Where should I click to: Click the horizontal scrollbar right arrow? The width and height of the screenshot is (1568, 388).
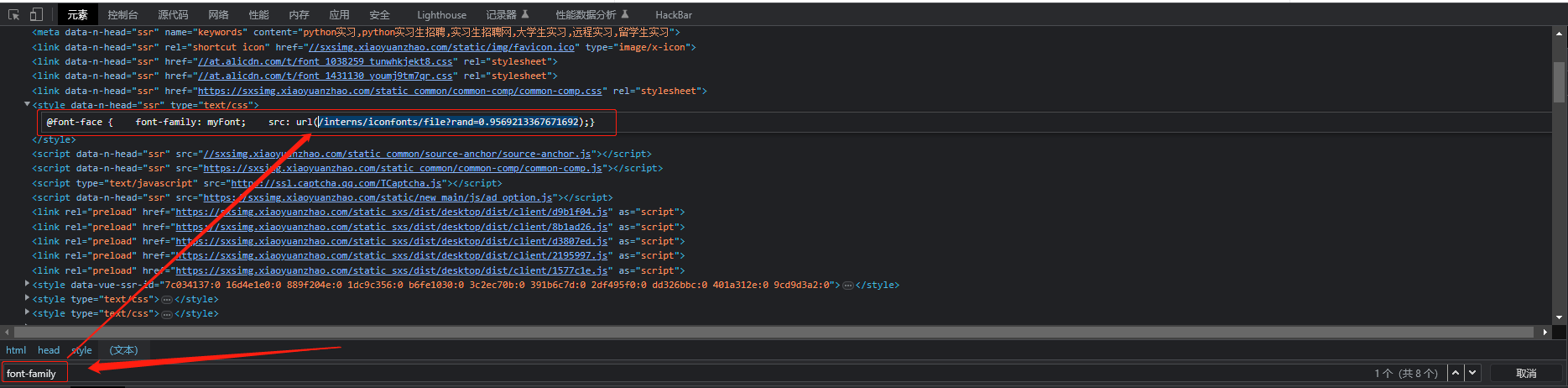point(1545,332)
